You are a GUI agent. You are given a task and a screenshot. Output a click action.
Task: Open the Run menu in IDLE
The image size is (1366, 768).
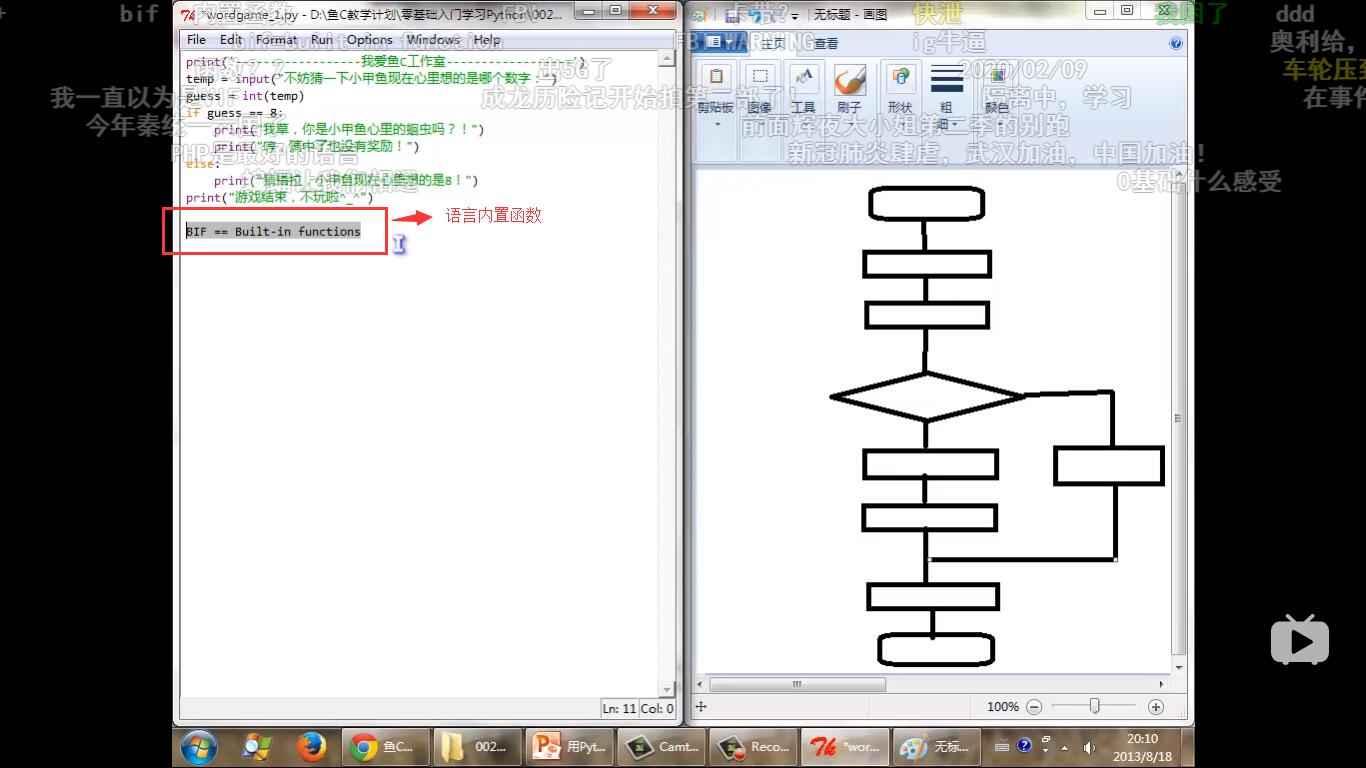tap(321, 40)
